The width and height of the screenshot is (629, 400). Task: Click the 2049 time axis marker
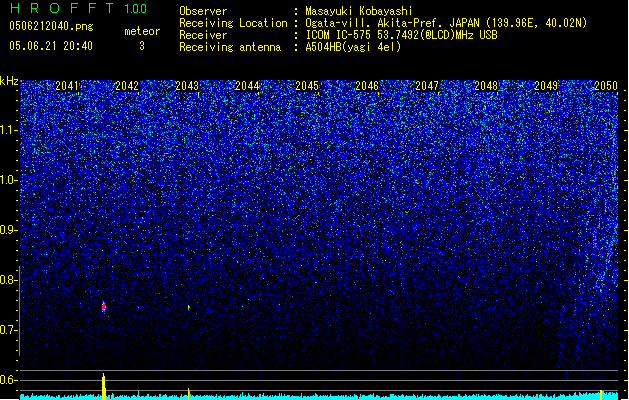(x=546, y=86)
